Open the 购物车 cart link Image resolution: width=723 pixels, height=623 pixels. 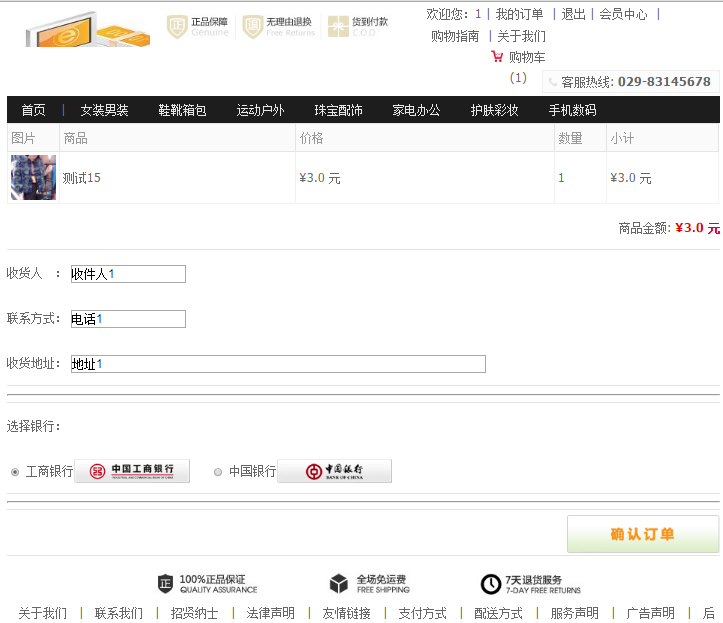pyautogui.click(x=527, y=57)
